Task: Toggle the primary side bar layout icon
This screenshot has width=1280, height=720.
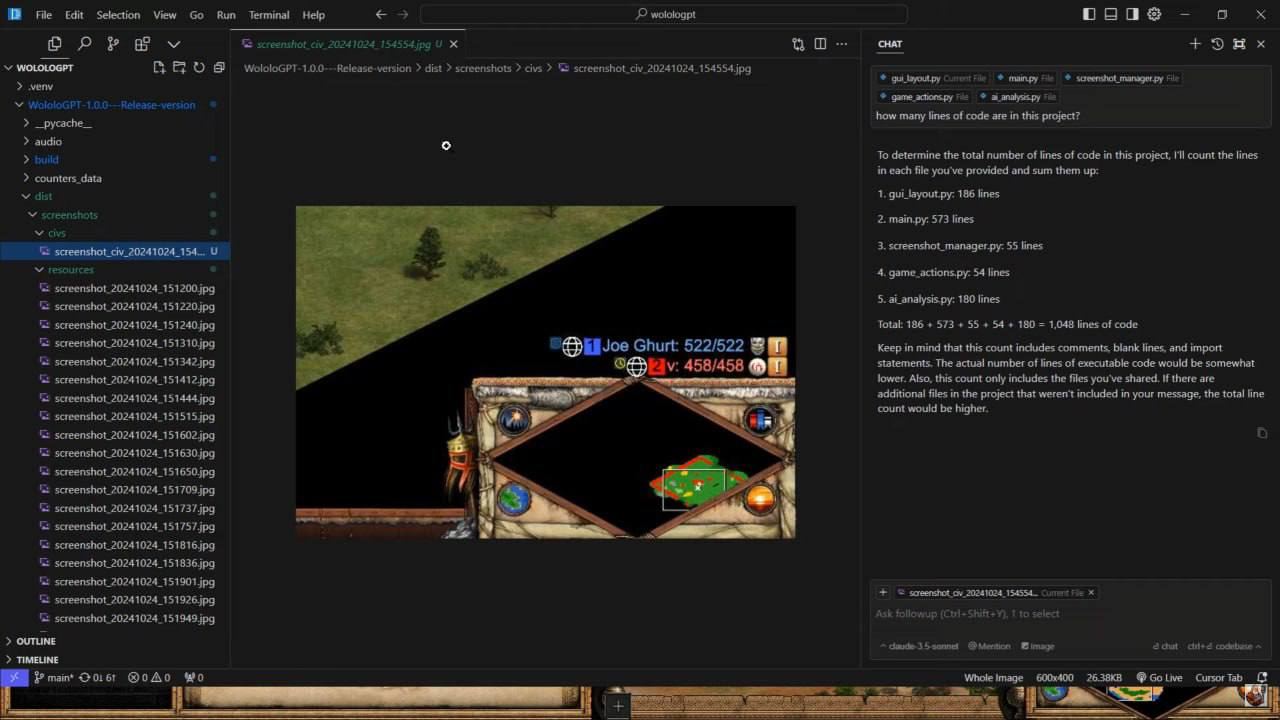Action: [1089, 14]
